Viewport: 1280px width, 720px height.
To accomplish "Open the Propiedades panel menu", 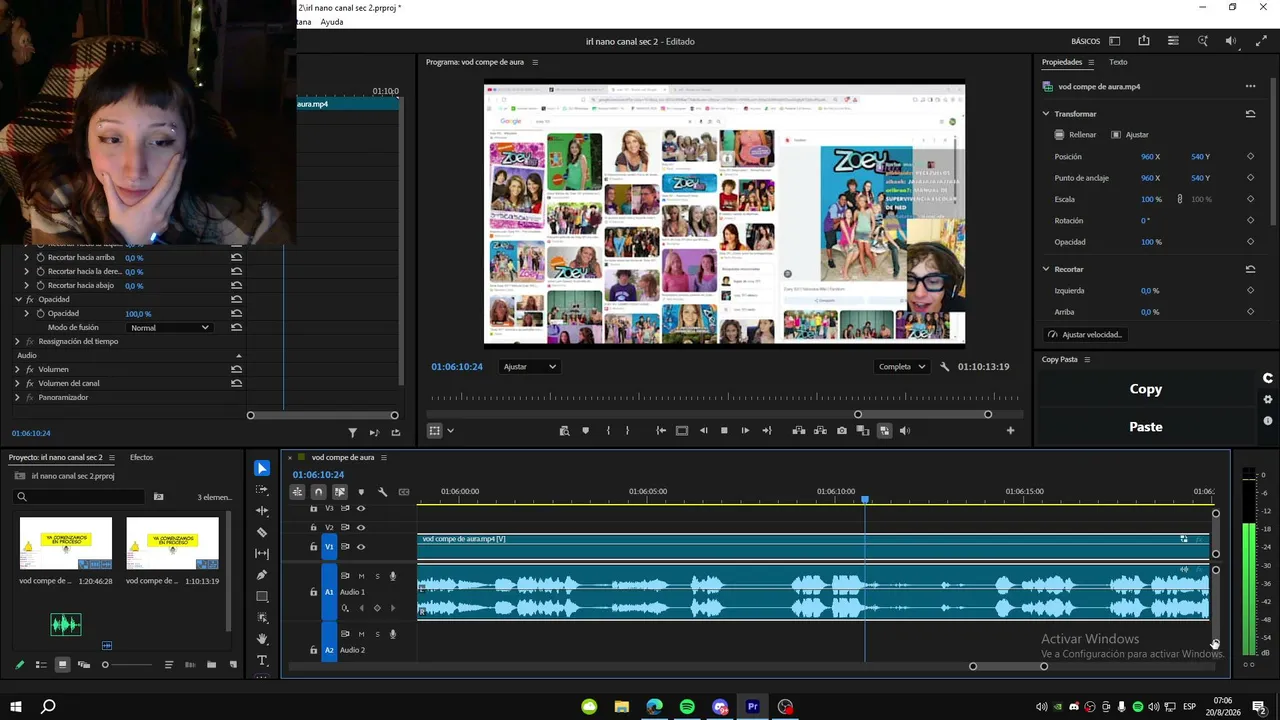I will [1091, 62].
